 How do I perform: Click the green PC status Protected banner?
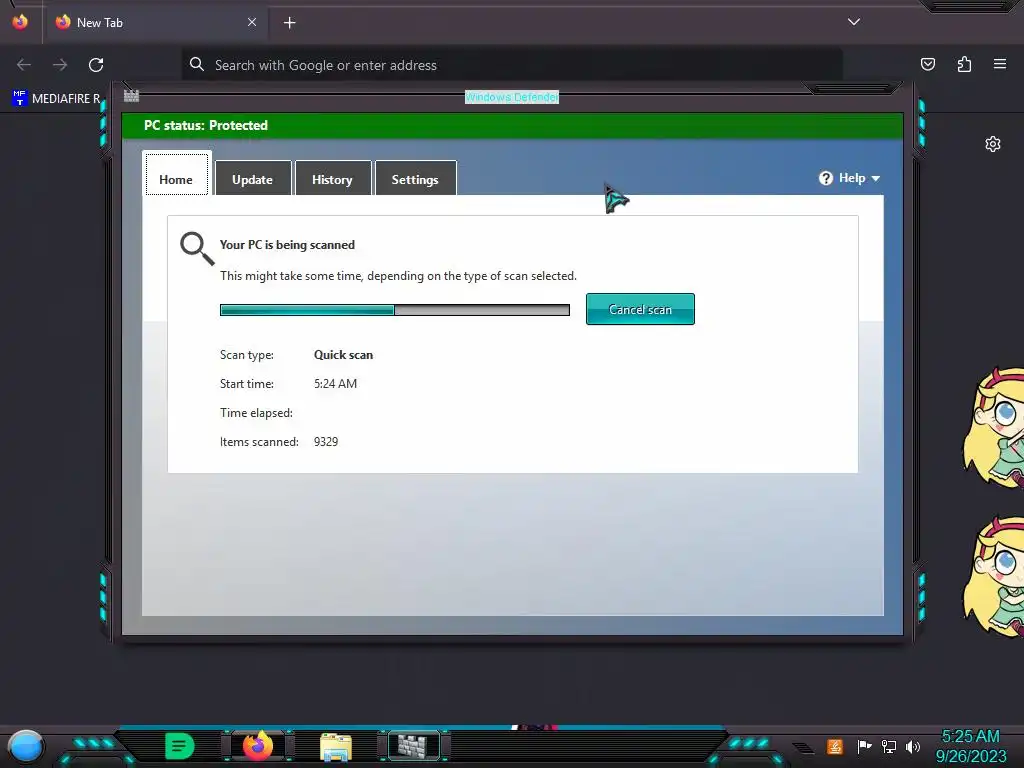point(513,125)
